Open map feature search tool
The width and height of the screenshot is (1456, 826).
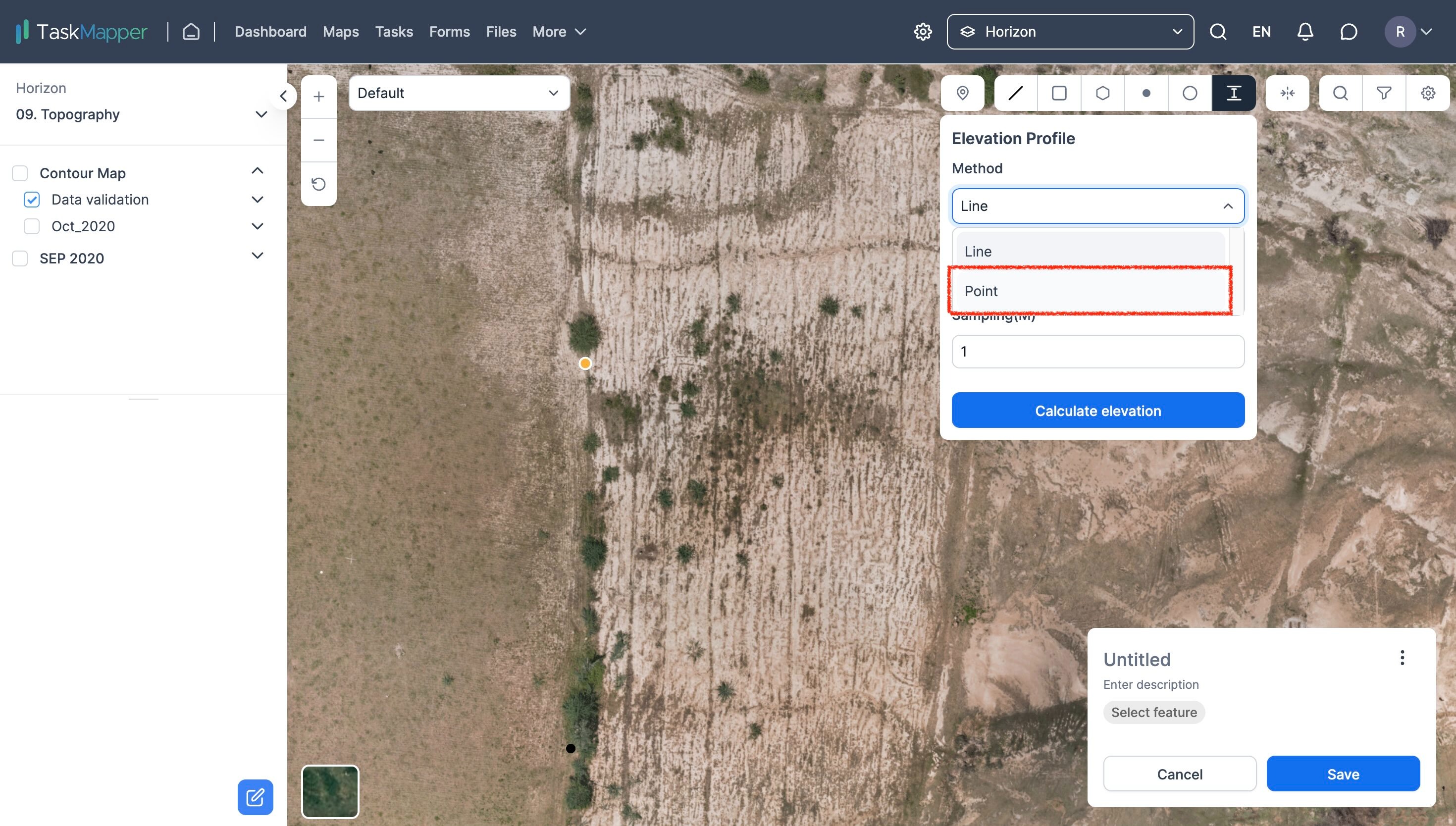point(1340,93)
